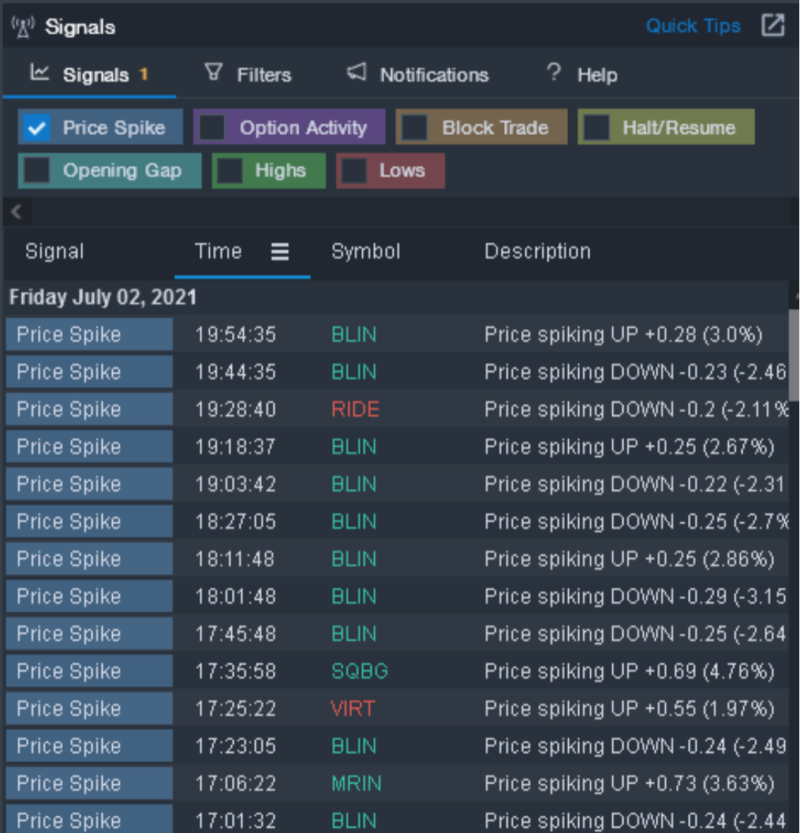Click the time 18:11:48
The image size is (800, 833).
click(235, 559)
